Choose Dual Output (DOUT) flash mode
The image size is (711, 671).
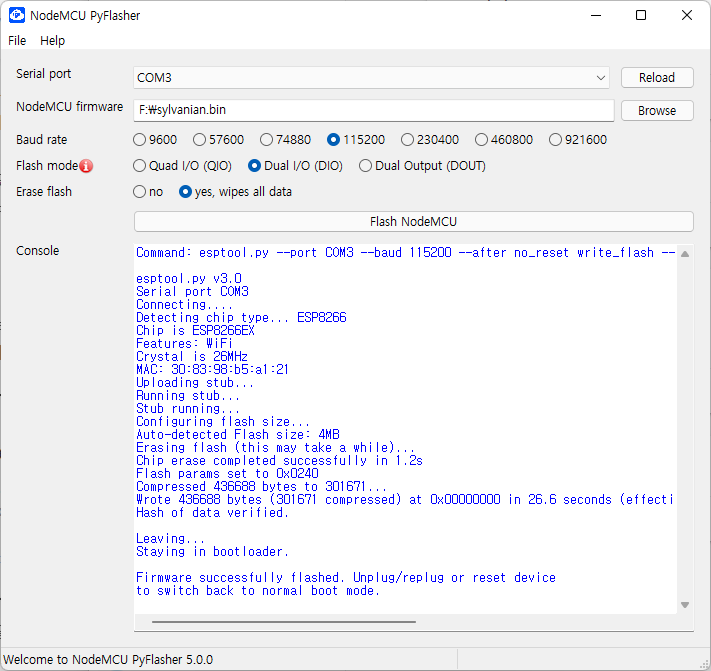point(422,166)
